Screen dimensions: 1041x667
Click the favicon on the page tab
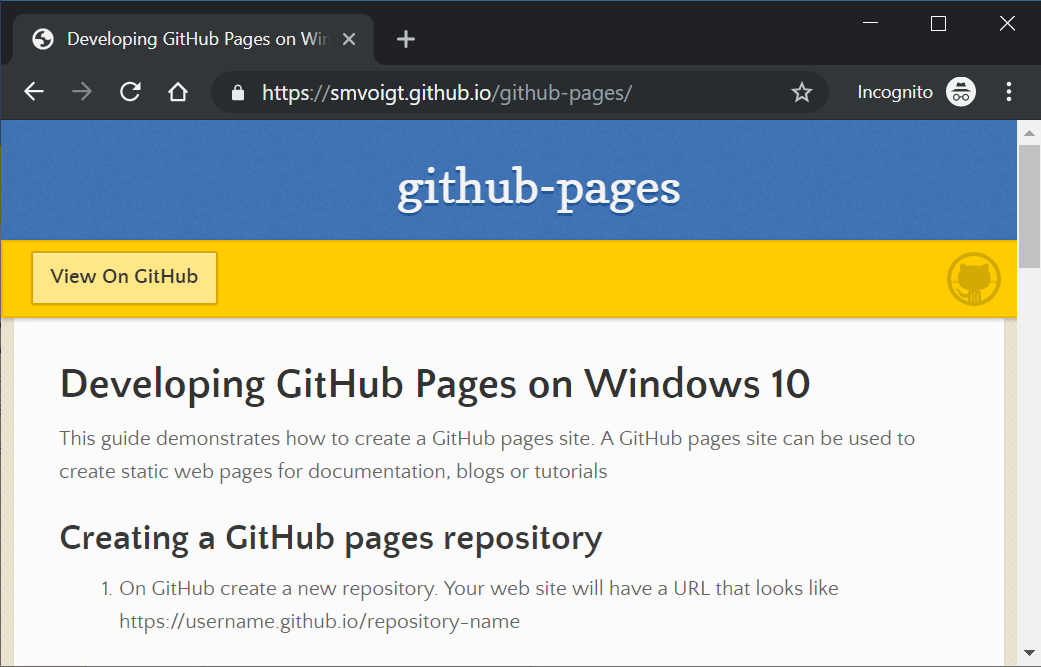pyautogui.click(x=42, y=39)
